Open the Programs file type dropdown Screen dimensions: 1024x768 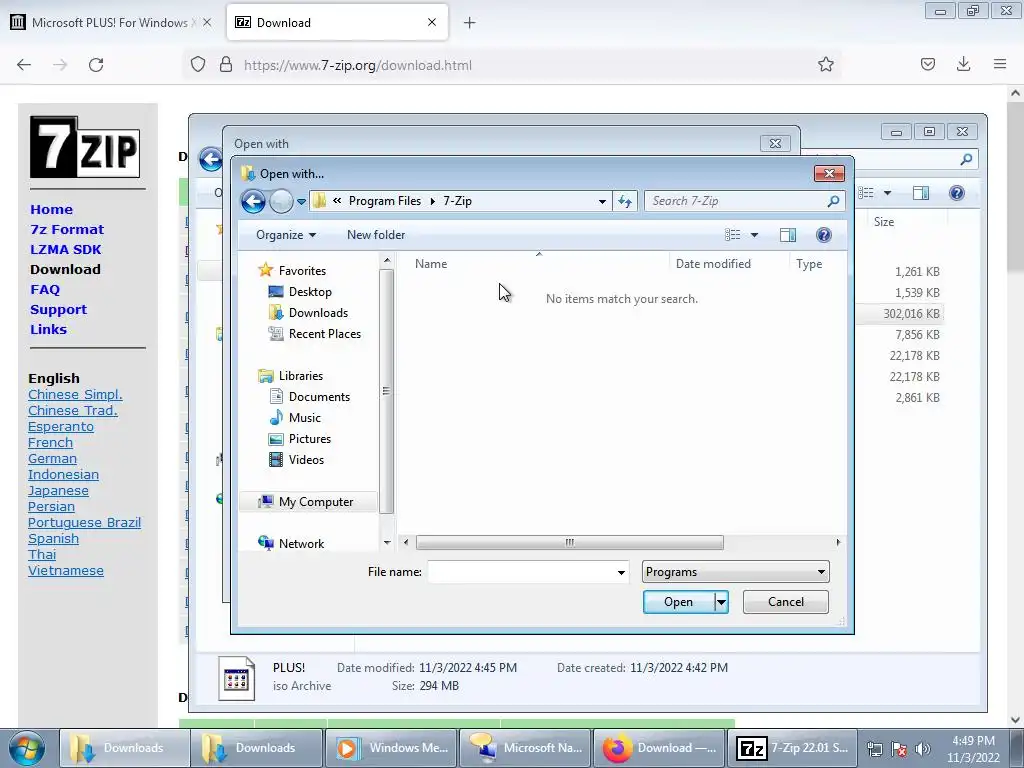pos(735,572)
